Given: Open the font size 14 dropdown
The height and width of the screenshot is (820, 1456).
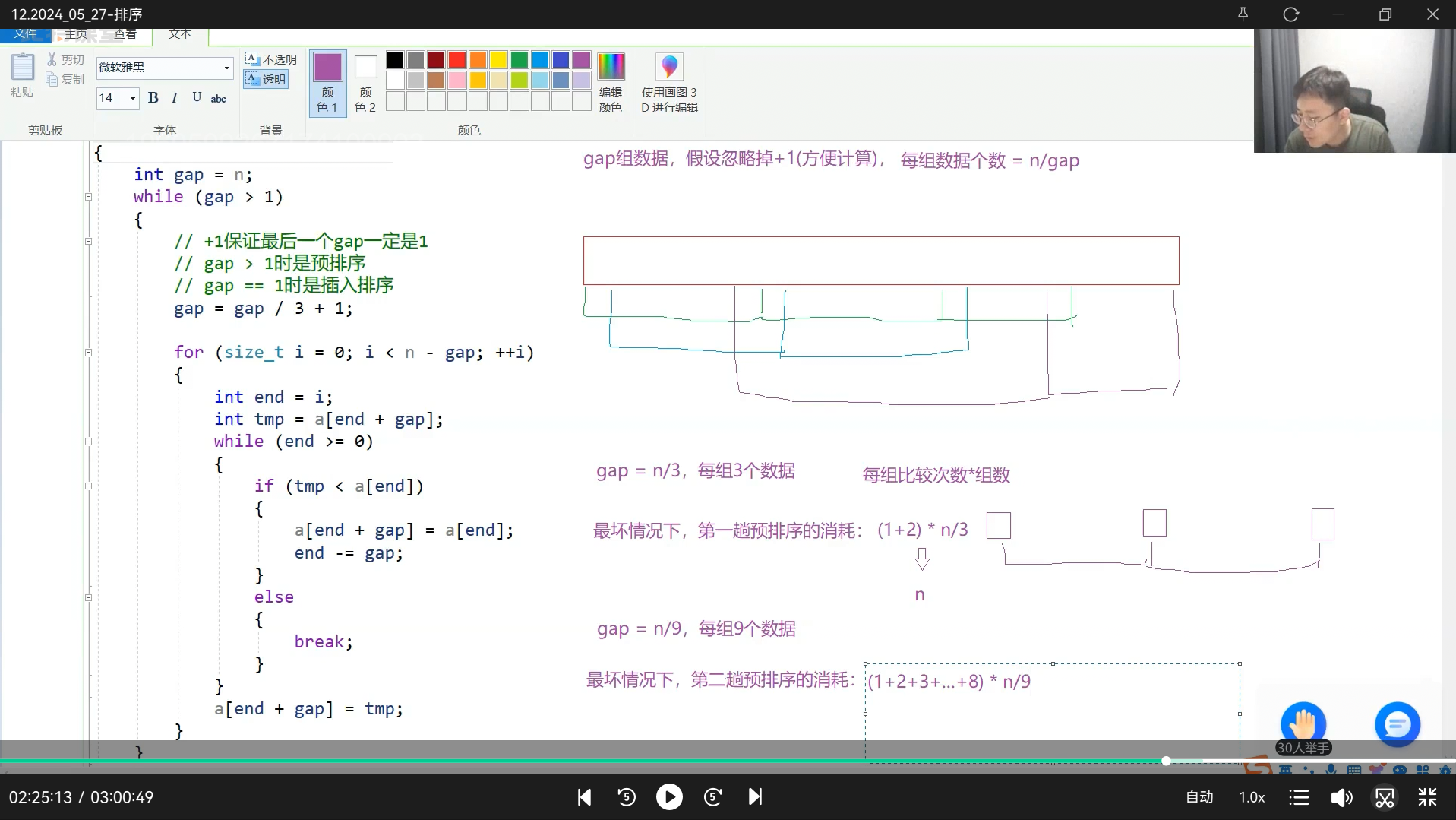Looking at the screenshot, I should tap(133, 98).
